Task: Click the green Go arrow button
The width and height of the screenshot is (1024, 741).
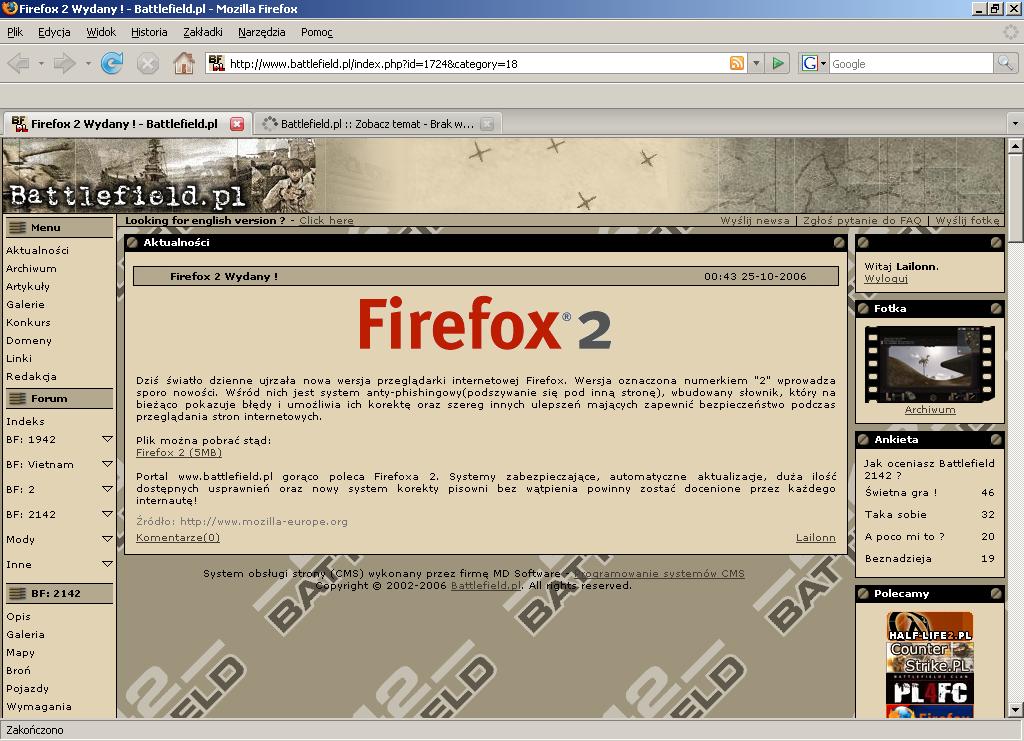Action: click(x=779, y=64)
